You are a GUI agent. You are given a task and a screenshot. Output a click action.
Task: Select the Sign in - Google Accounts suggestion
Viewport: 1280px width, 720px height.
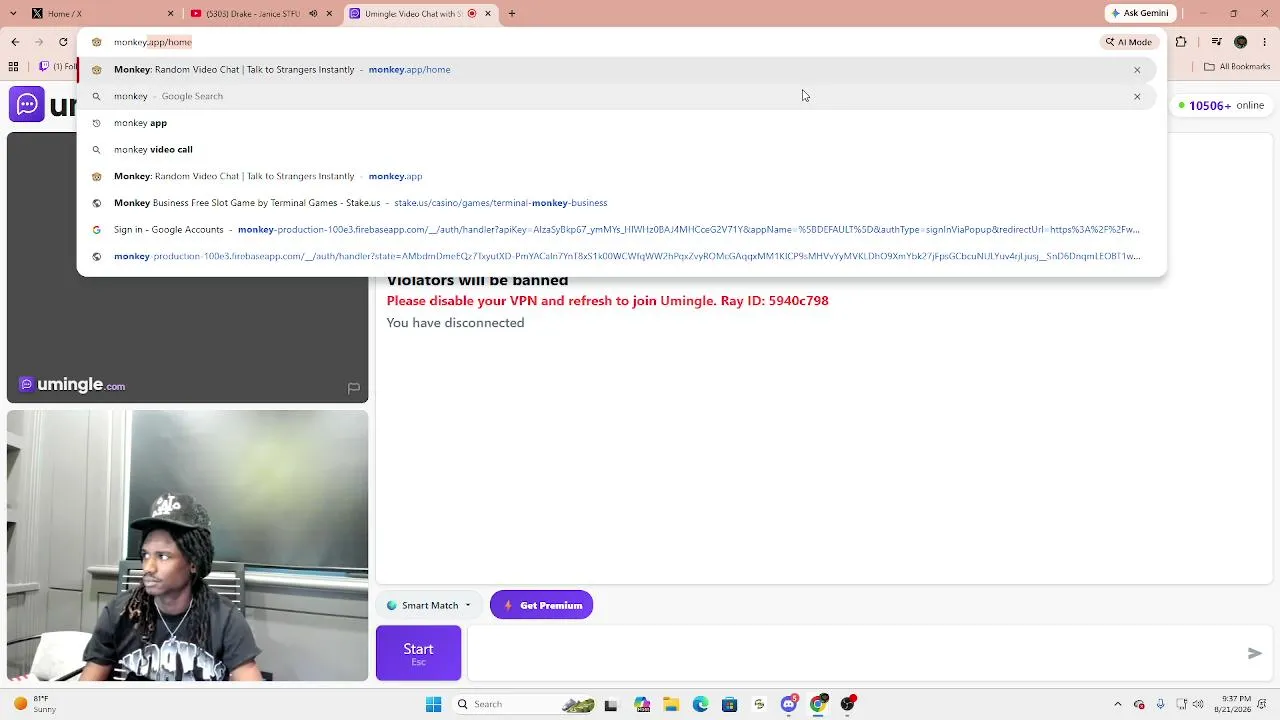[616, 230]
